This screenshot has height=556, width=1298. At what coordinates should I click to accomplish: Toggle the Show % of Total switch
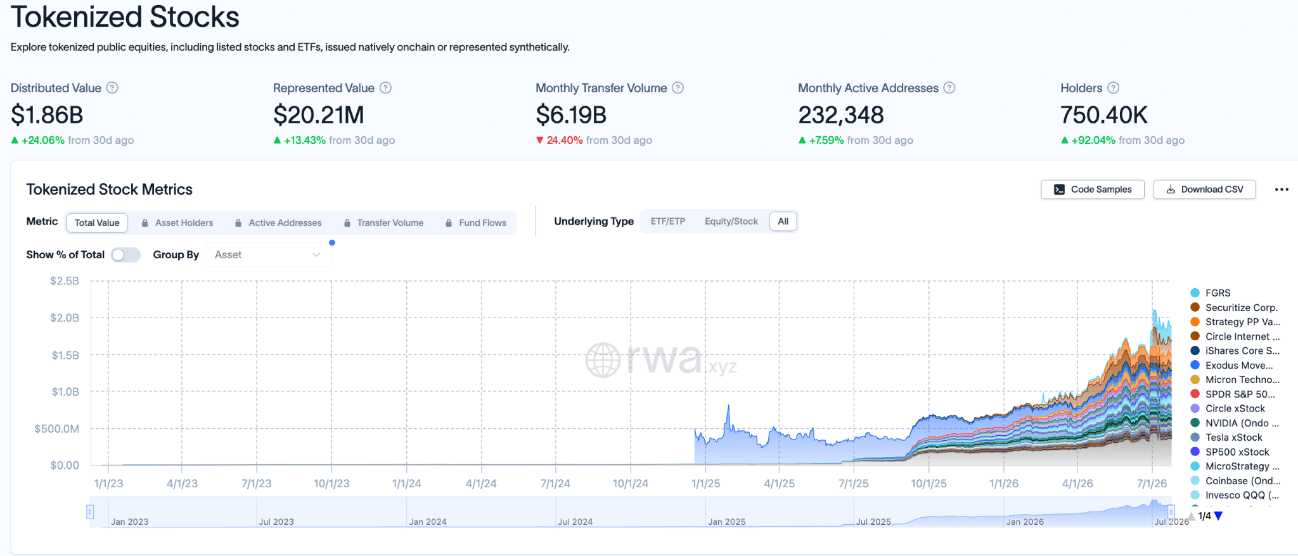tap(125, 255)
